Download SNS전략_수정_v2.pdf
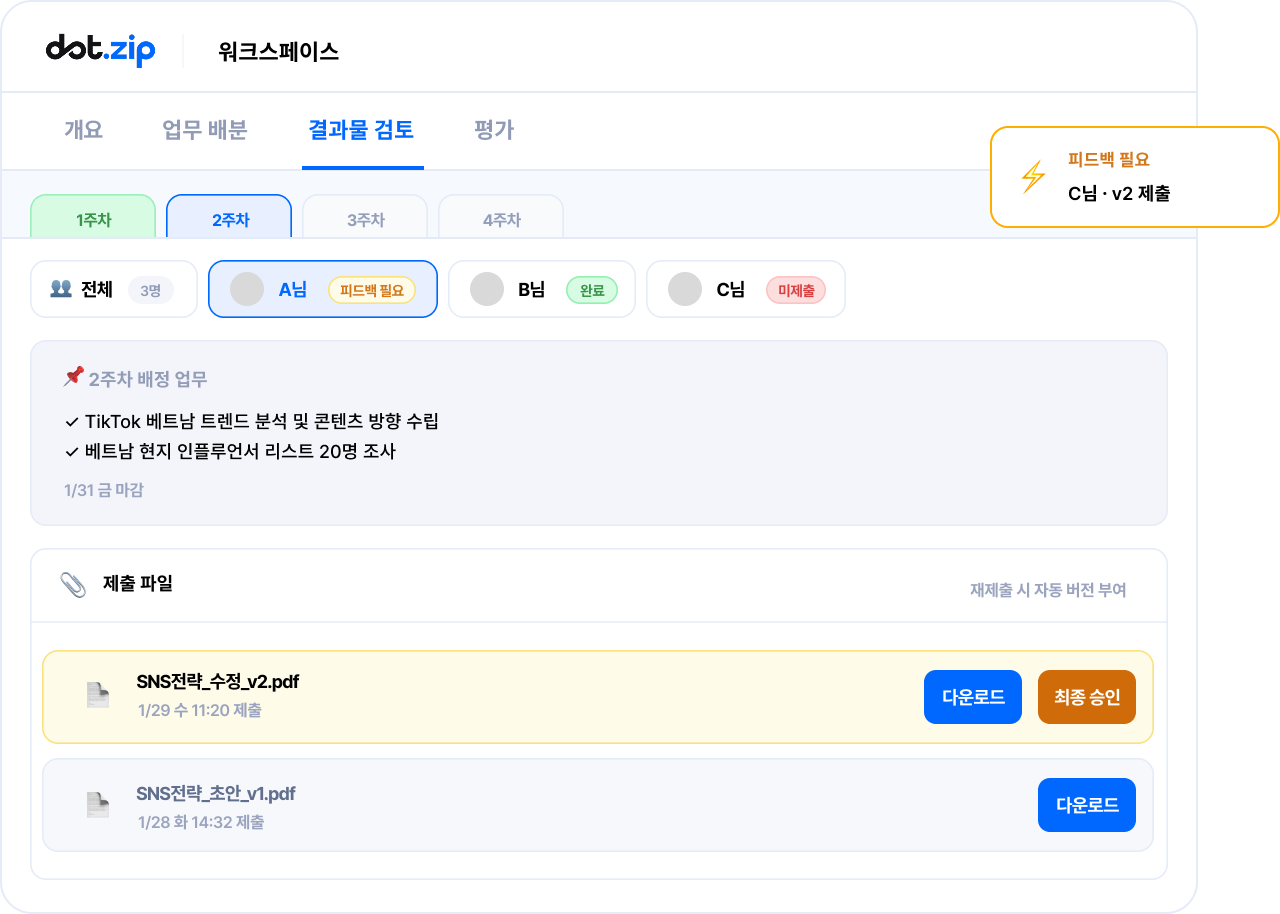1280x914 pixels. [x=973, y=696]
